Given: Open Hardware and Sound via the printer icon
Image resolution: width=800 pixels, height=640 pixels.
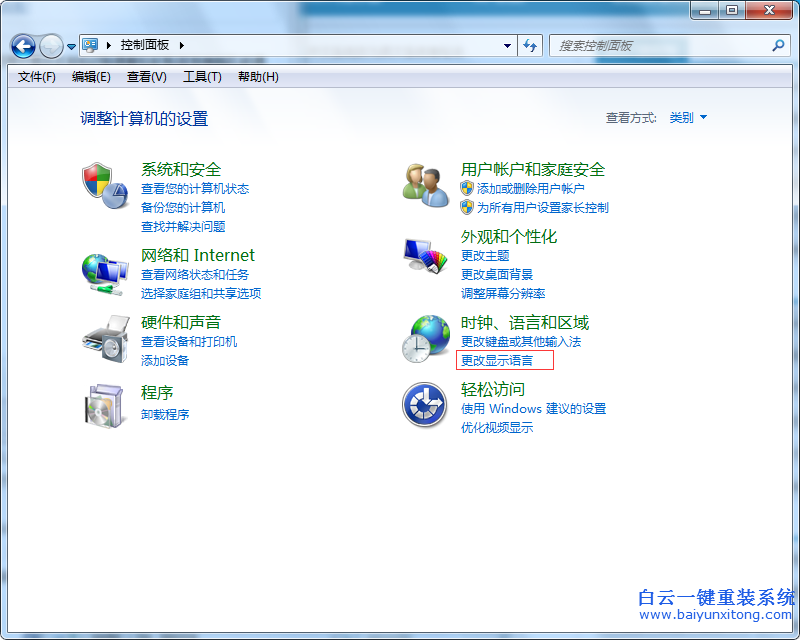Looking at the screenshot, I should pos(104,338).
